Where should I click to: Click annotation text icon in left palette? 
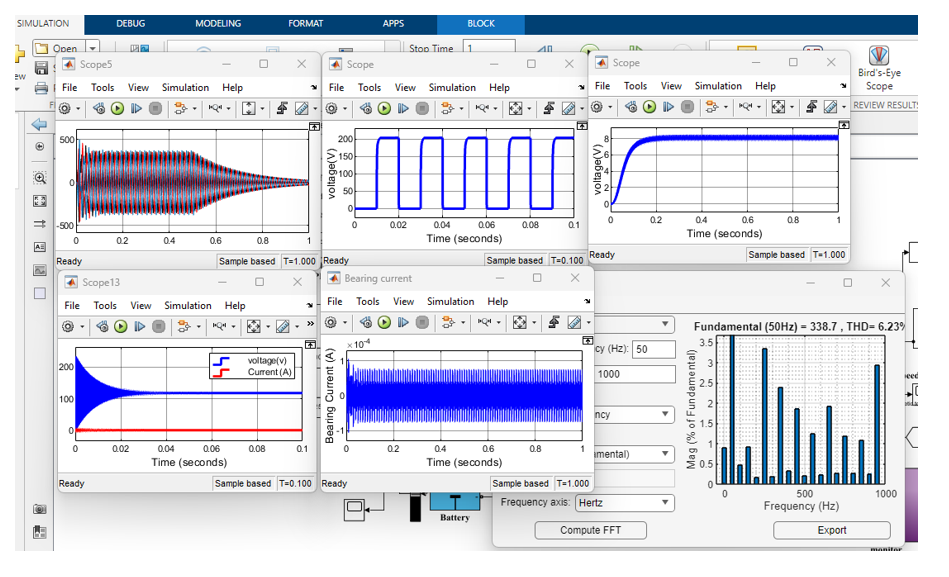pyautogui.click(x=39, y=247)
